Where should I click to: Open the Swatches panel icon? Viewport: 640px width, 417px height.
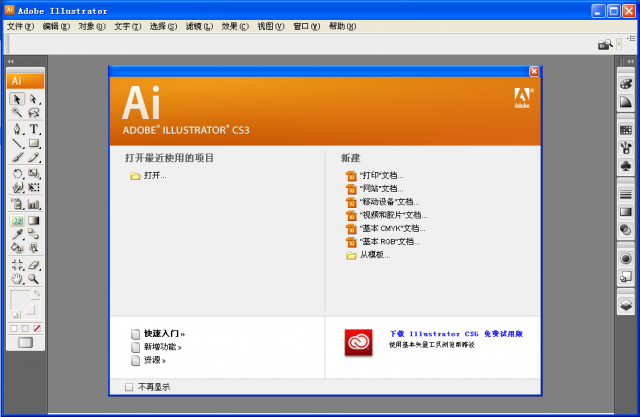click(x=626, y=130)
